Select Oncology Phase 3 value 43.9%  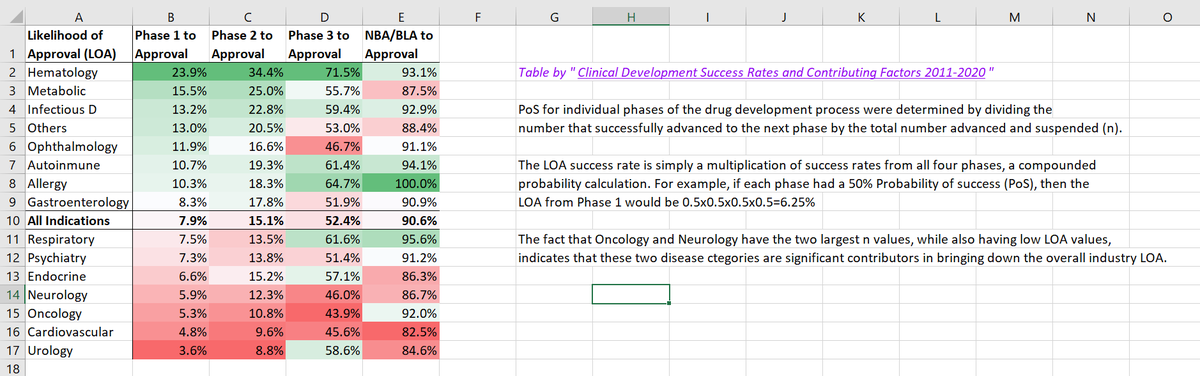point(325,313)
